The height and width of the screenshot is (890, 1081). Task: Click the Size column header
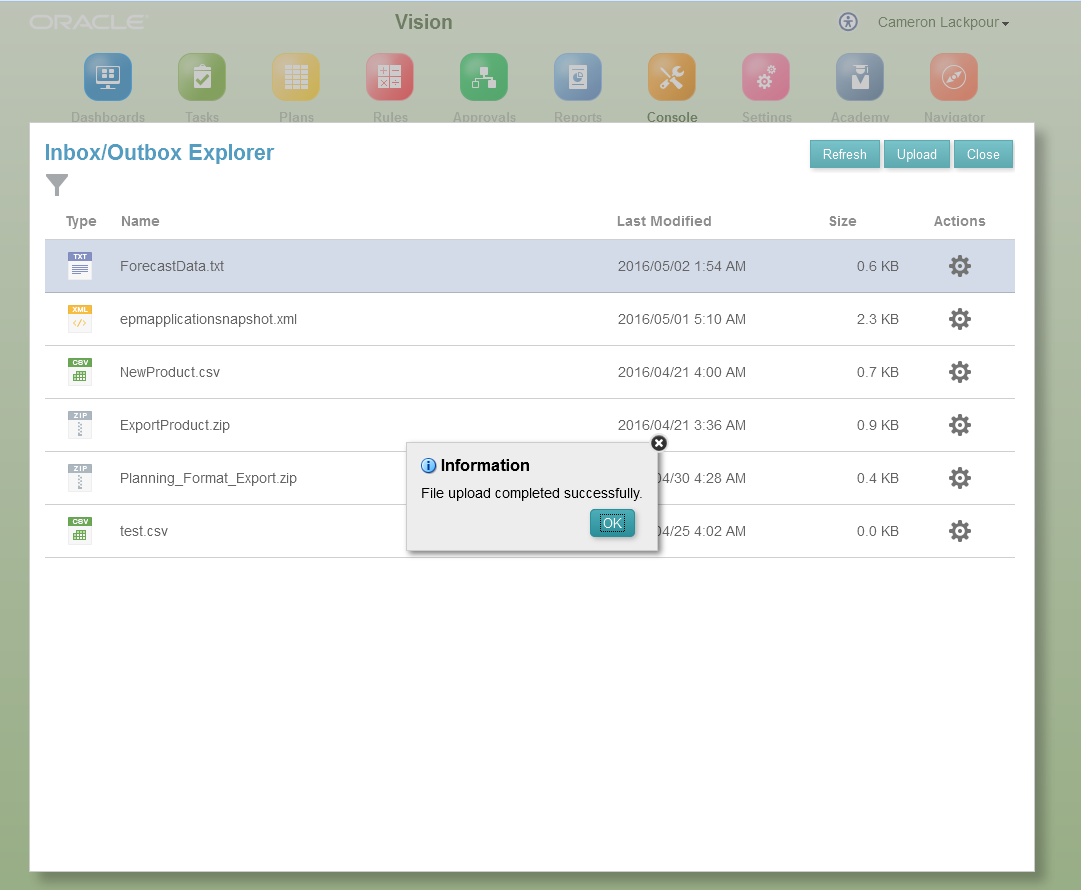click(842, 221)
